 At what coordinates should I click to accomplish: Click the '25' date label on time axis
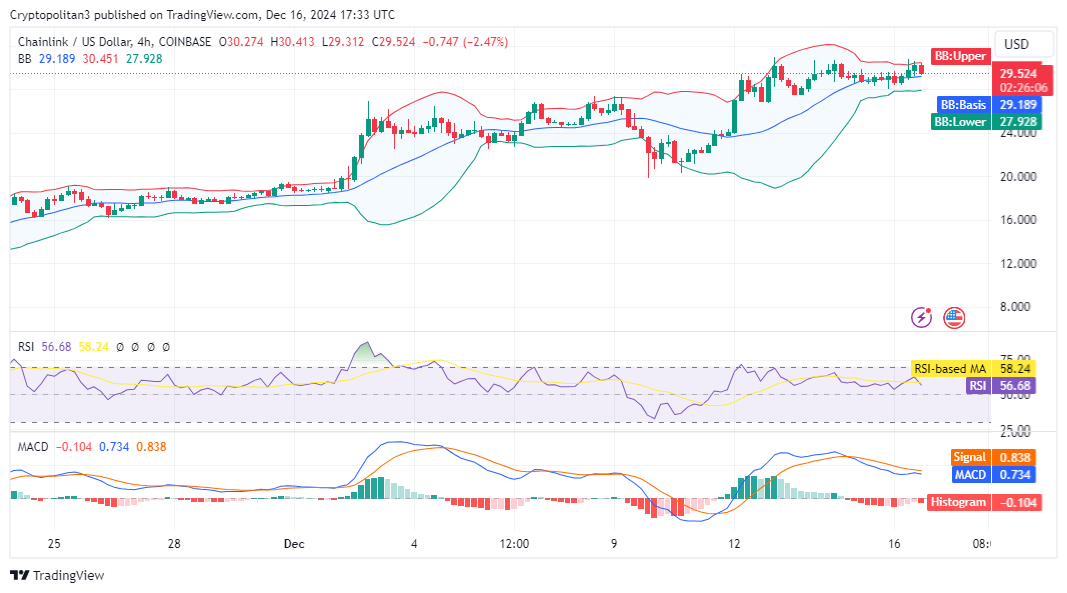(x=54, y=543)
